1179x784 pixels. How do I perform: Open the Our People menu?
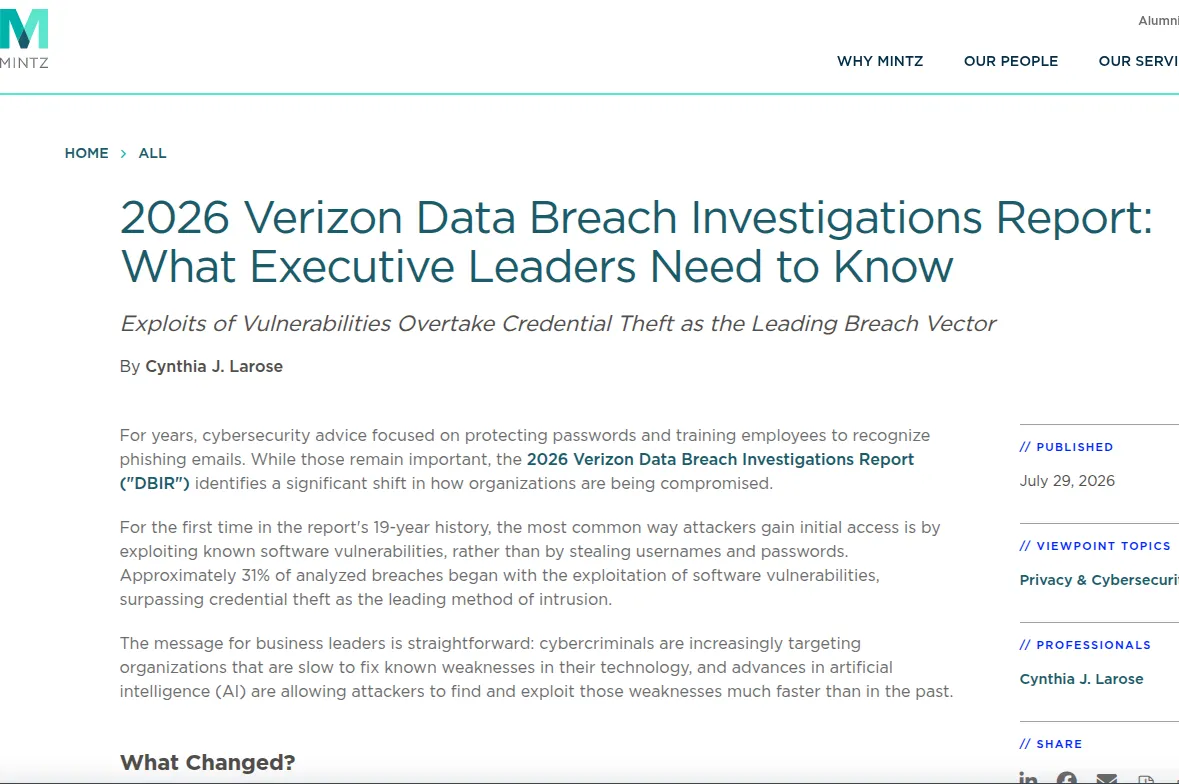click(1011, 61)
